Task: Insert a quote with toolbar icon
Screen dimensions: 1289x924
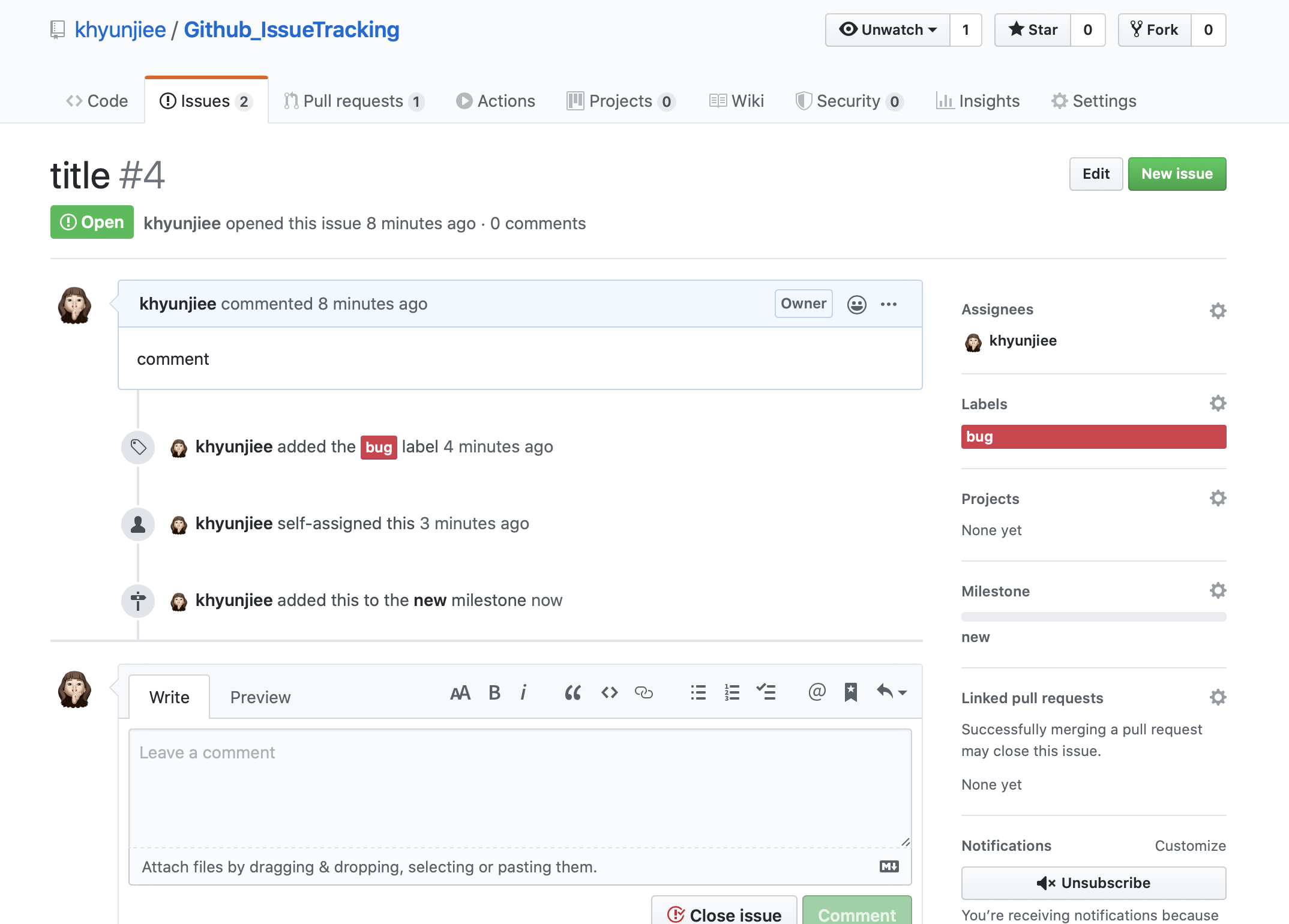Action: tap(572, 693)
